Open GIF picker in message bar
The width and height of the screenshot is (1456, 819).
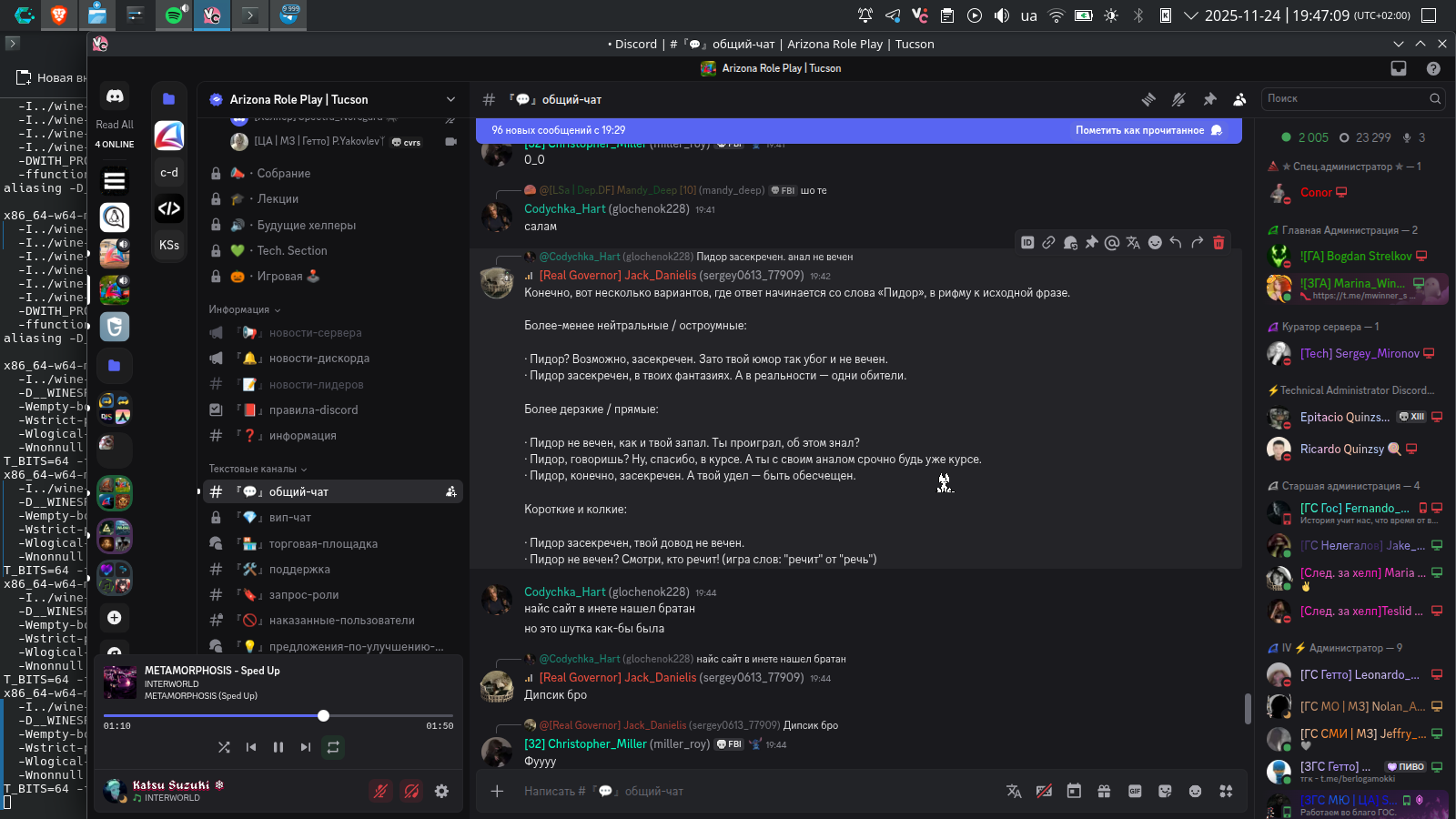tap(1135, 791)
